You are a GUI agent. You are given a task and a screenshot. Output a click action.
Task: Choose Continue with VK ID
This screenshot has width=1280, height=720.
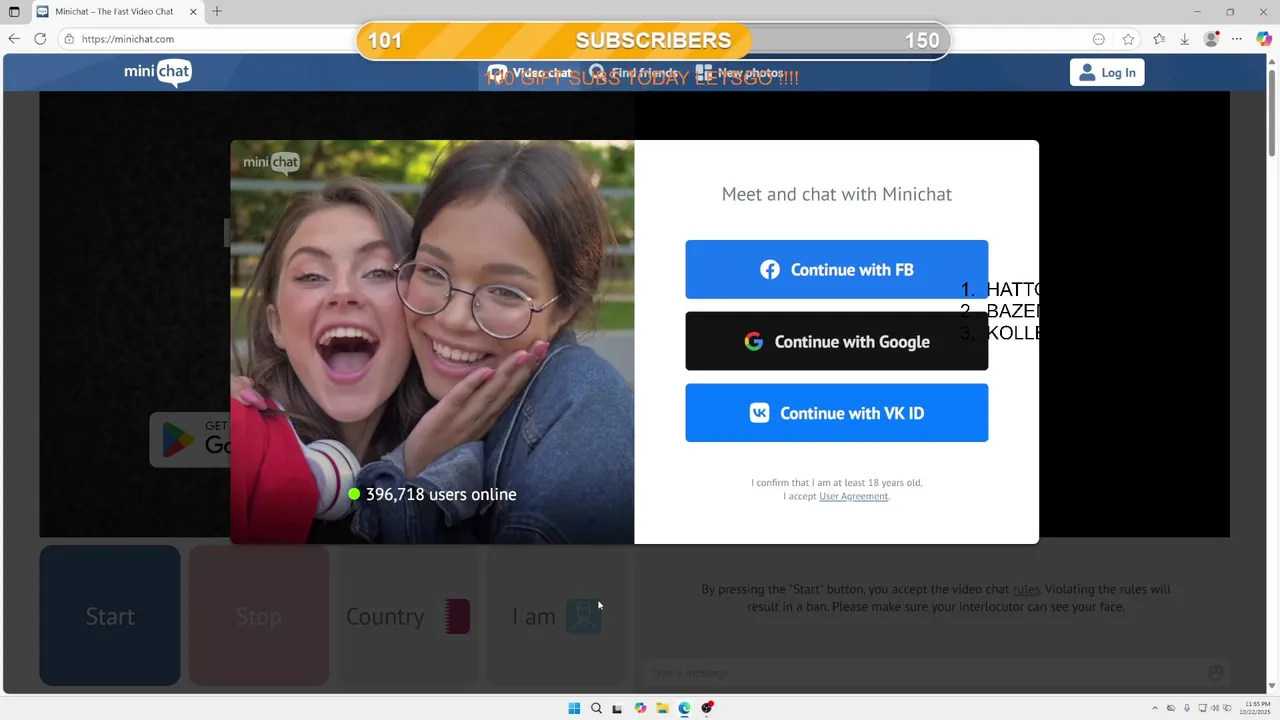tap(836, 413)
